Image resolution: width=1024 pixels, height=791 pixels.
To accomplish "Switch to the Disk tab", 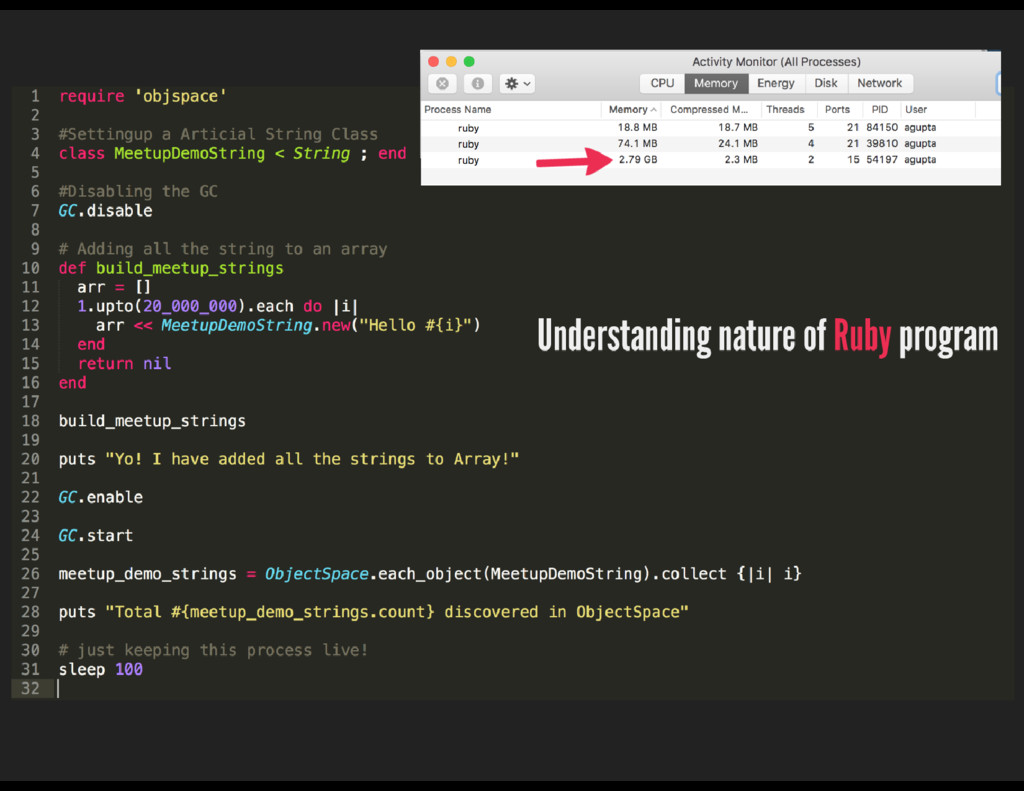I will tap(825, 83).
